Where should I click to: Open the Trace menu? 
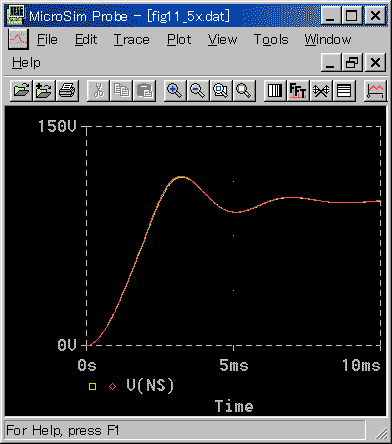click(131, 40)
